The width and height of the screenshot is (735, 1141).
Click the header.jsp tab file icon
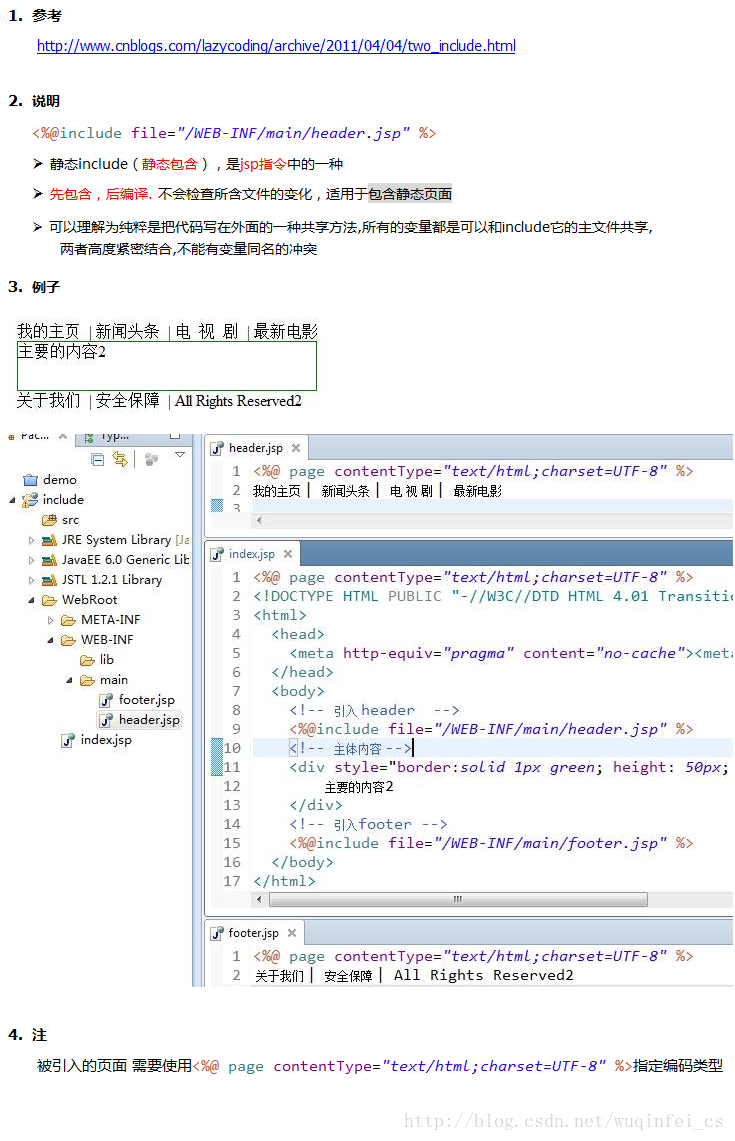pos(217,448)
